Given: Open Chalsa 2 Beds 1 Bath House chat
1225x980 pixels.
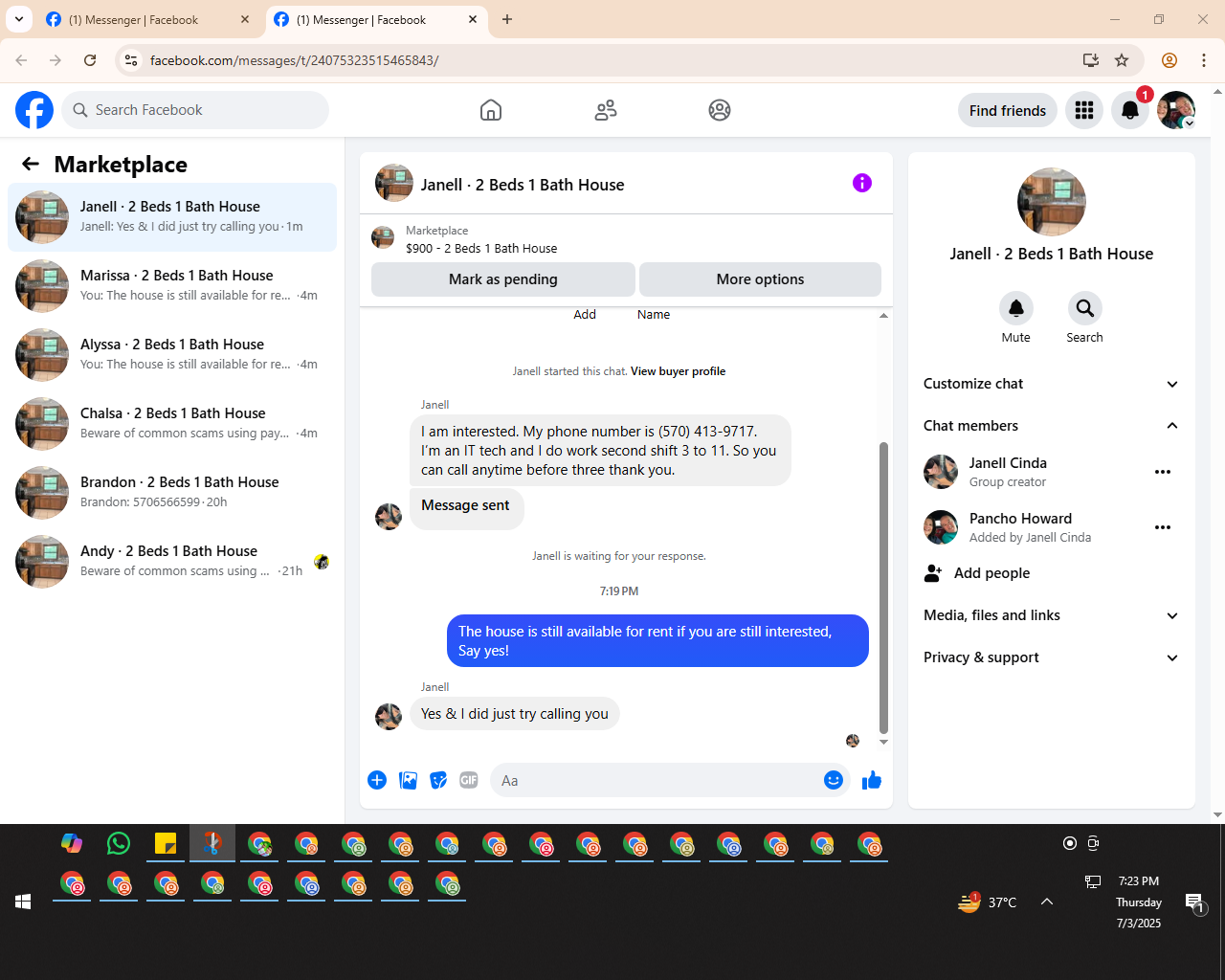Looking at the screenshot, I should click(172, 424).
